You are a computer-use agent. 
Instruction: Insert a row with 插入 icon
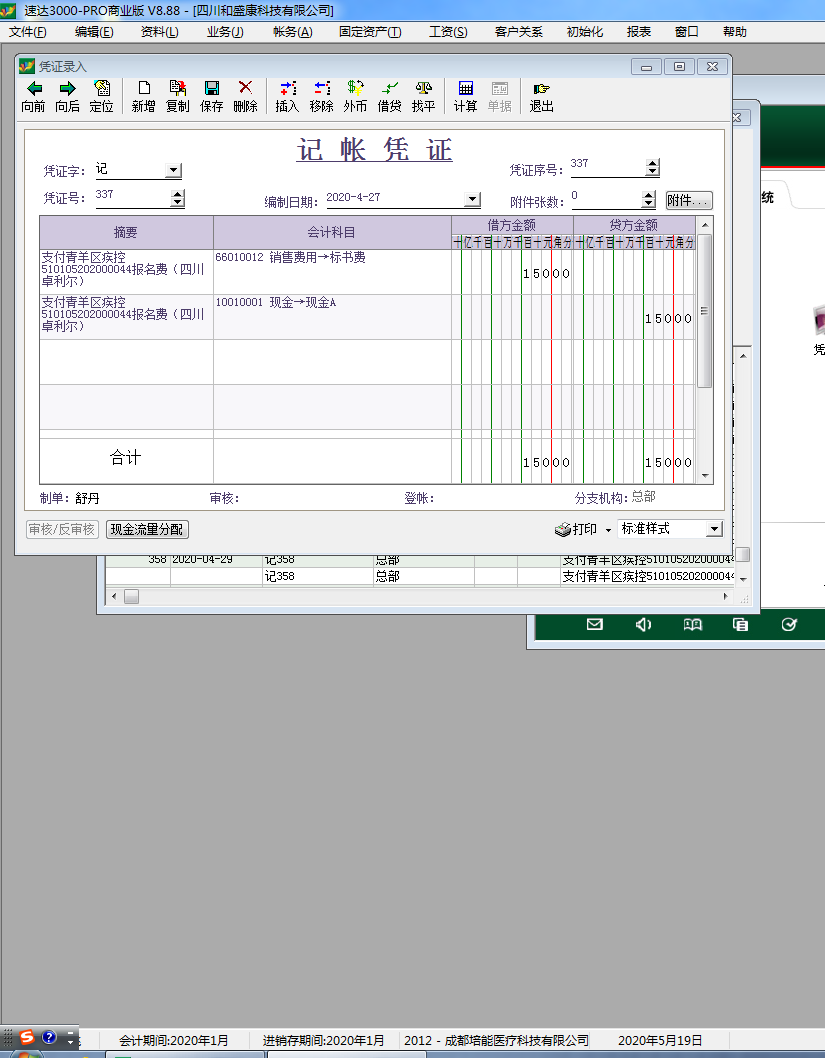(x=287, y=89)
